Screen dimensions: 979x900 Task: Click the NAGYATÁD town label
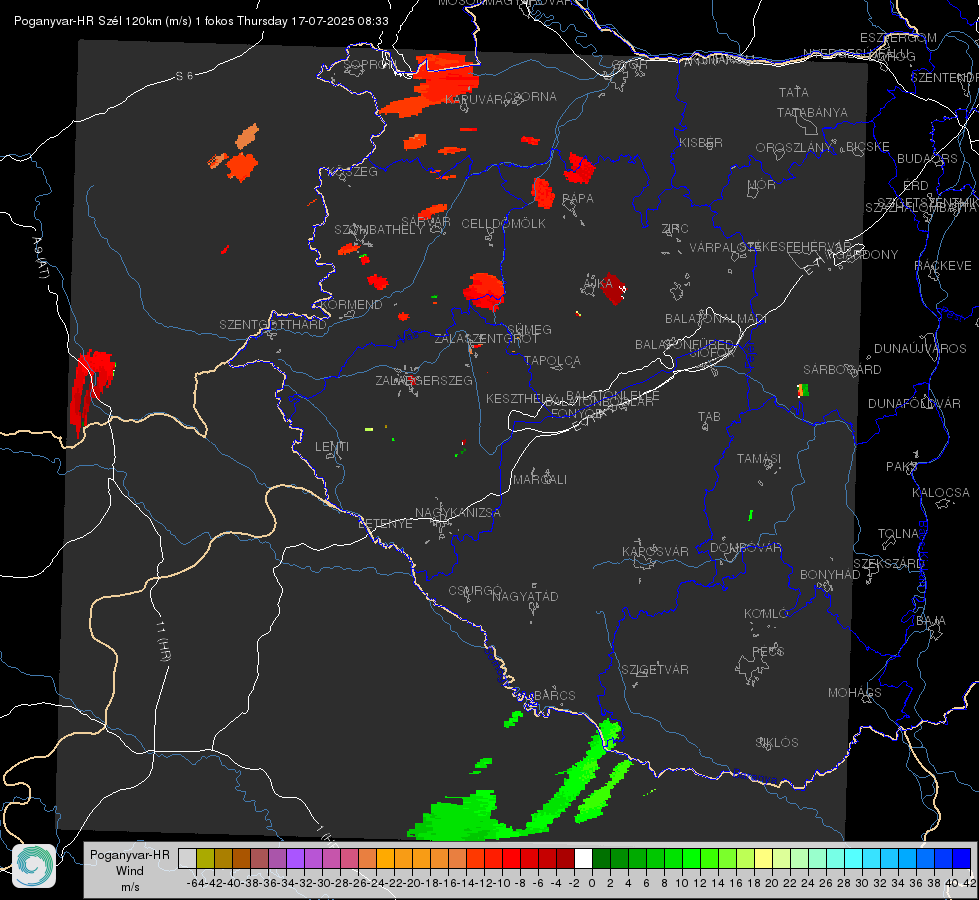click(525, 596)
